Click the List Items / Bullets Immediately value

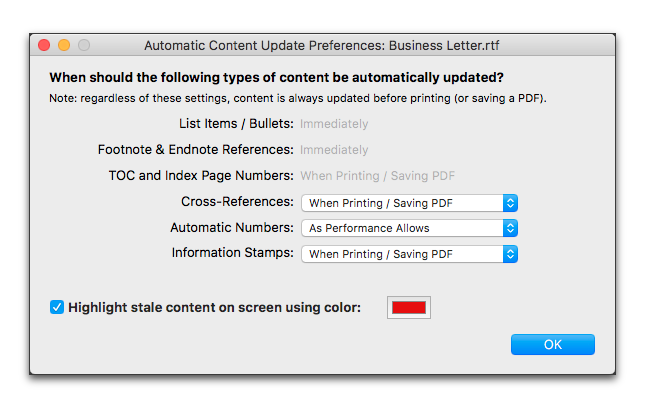[x=334, y=124]
